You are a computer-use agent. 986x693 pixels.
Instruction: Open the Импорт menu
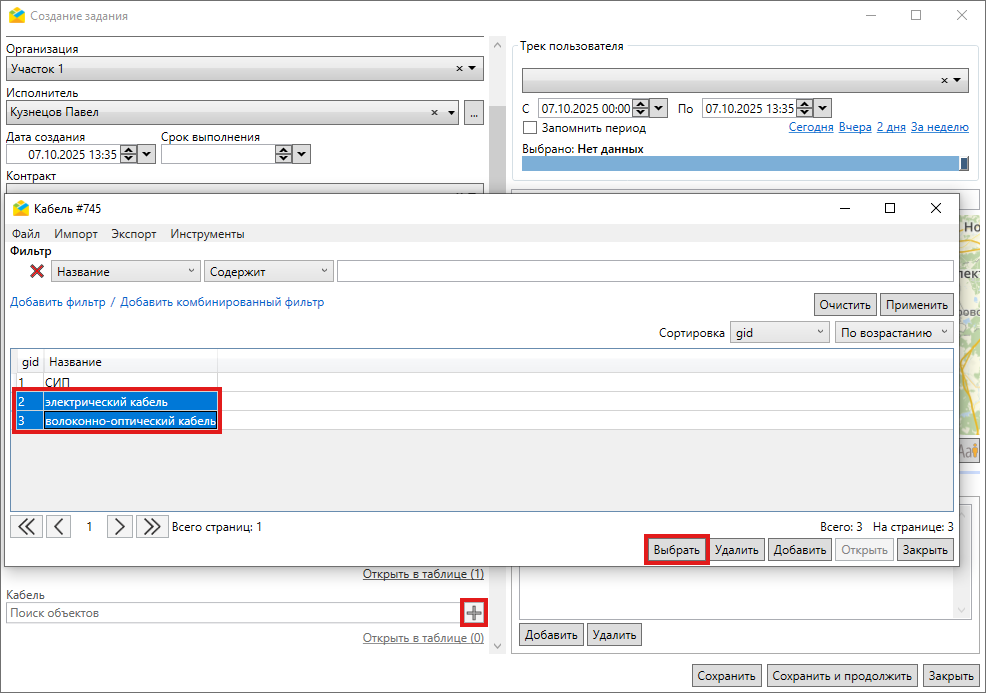click(76, 234)
